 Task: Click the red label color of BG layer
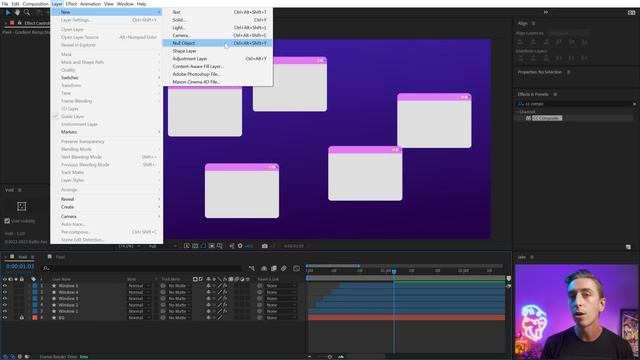point(35,318)
